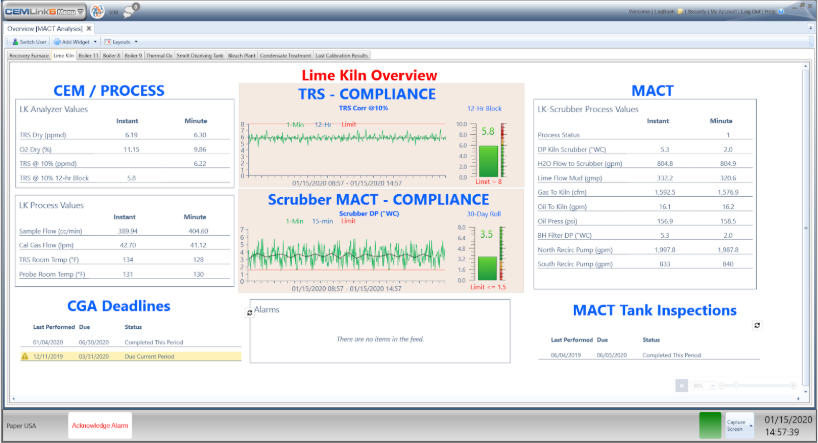Click the Add Widget button
818x443 pixels.
72,42
